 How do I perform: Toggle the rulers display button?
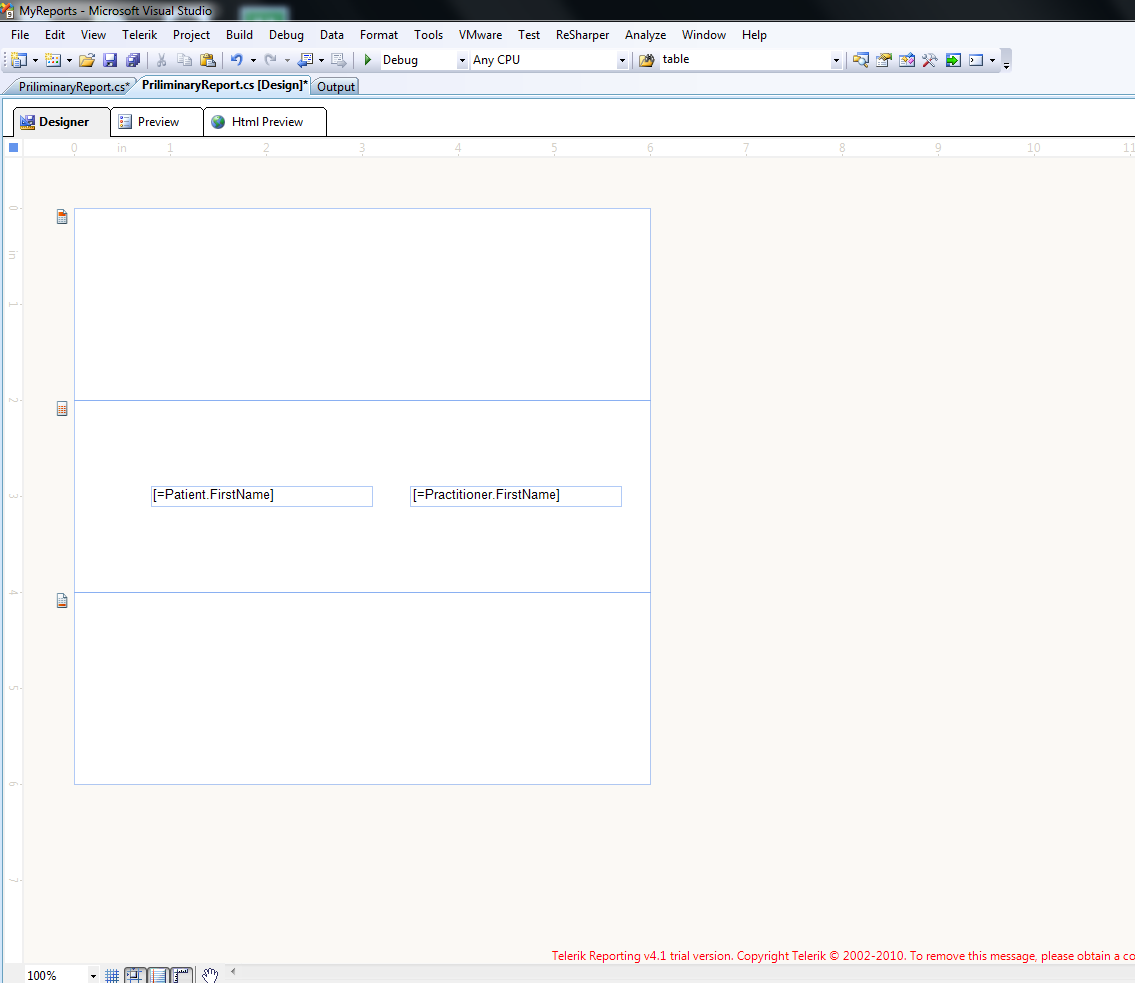tap(182, 975)
